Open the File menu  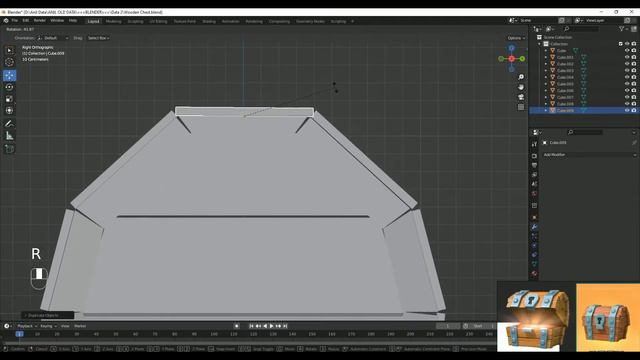15,20
